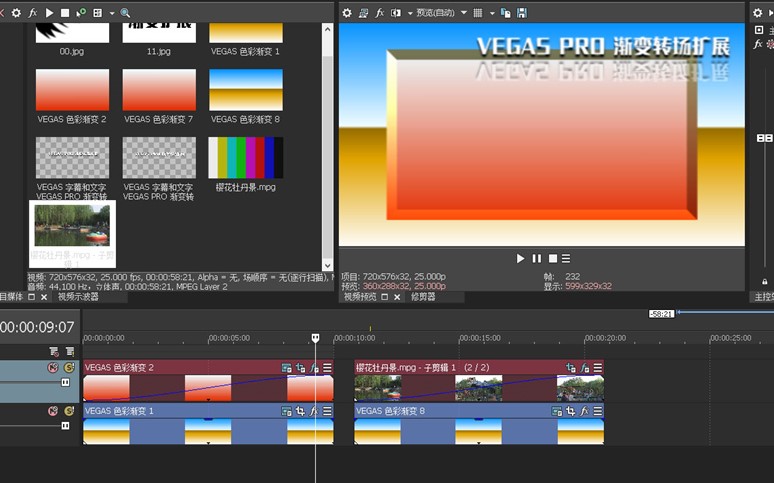774x483 pixels.
Task: Click the external monitor preview icon
Action: point(363,13)
